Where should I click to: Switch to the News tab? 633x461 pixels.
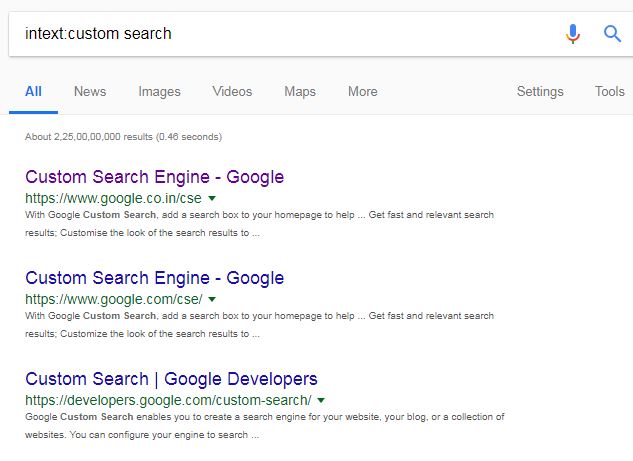(x=90, y=91)
